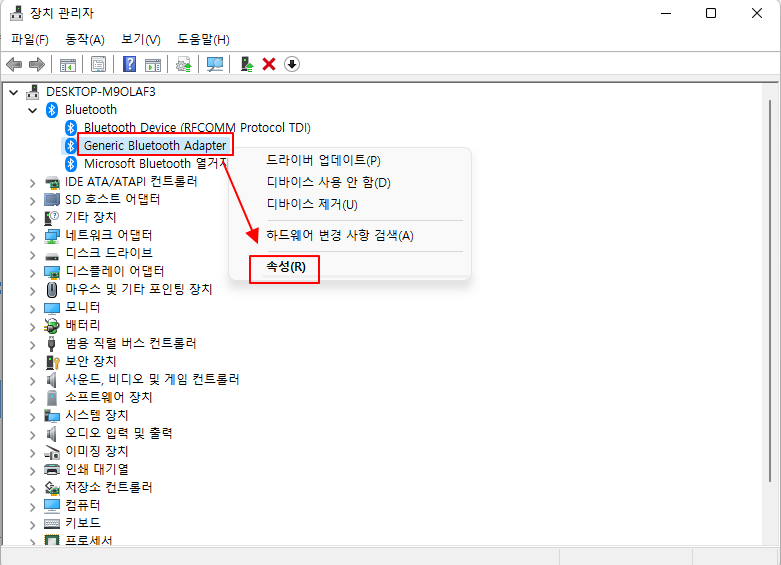Select the 컴퓨터 label

point(83,506)
